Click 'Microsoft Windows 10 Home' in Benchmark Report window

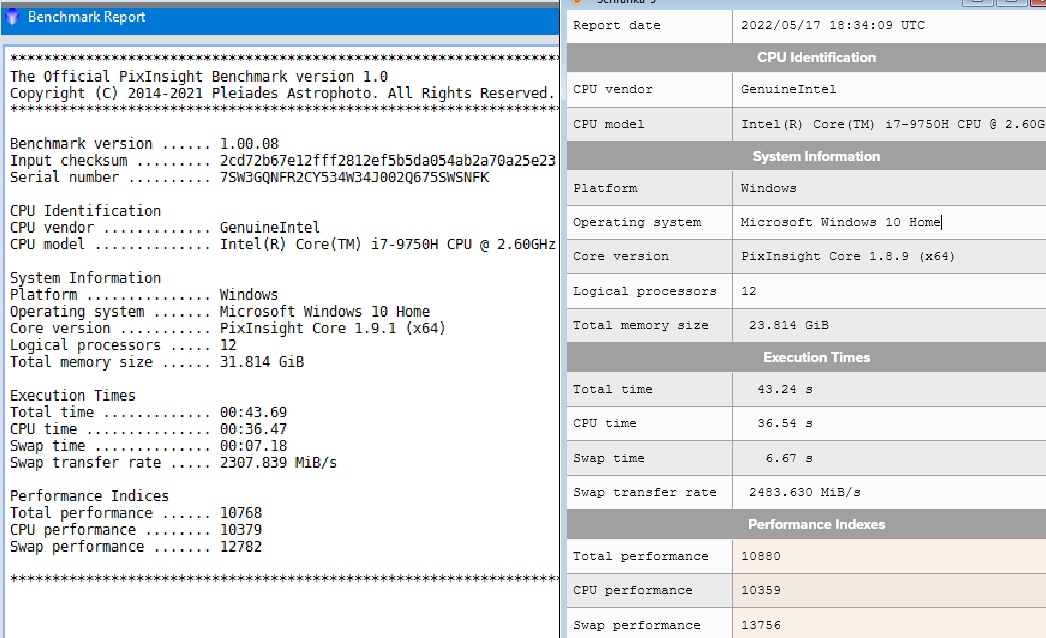coord(325,312)
